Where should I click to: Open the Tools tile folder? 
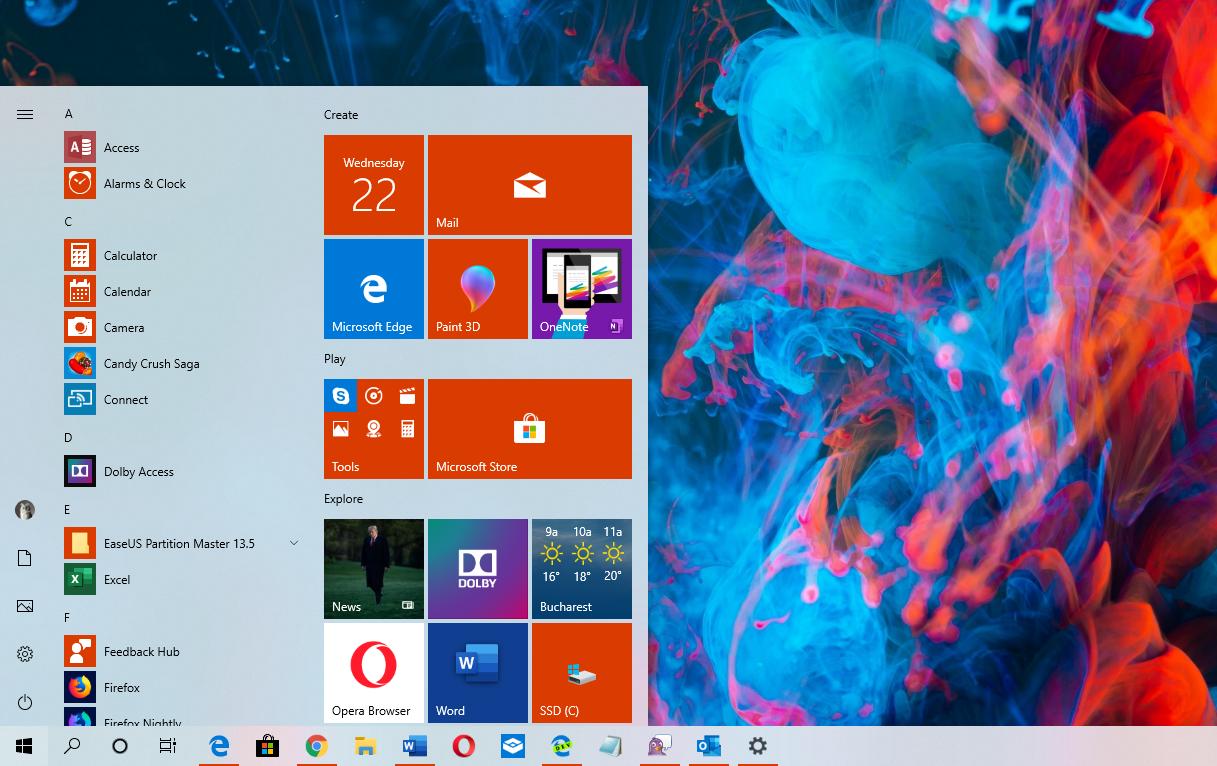(374, 429)
